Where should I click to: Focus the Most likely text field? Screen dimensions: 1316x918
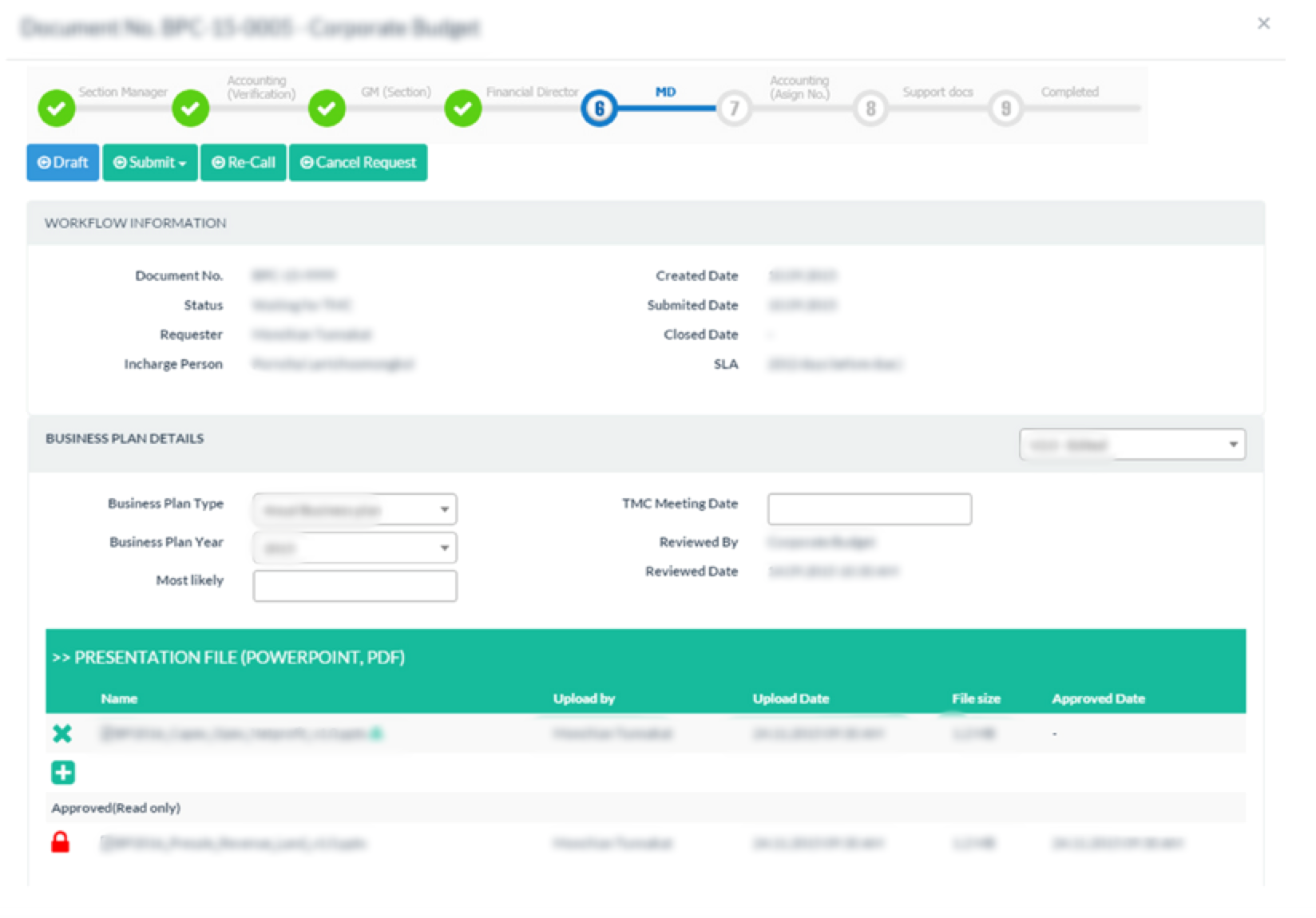pyautogui.click(x=355, y=586)
